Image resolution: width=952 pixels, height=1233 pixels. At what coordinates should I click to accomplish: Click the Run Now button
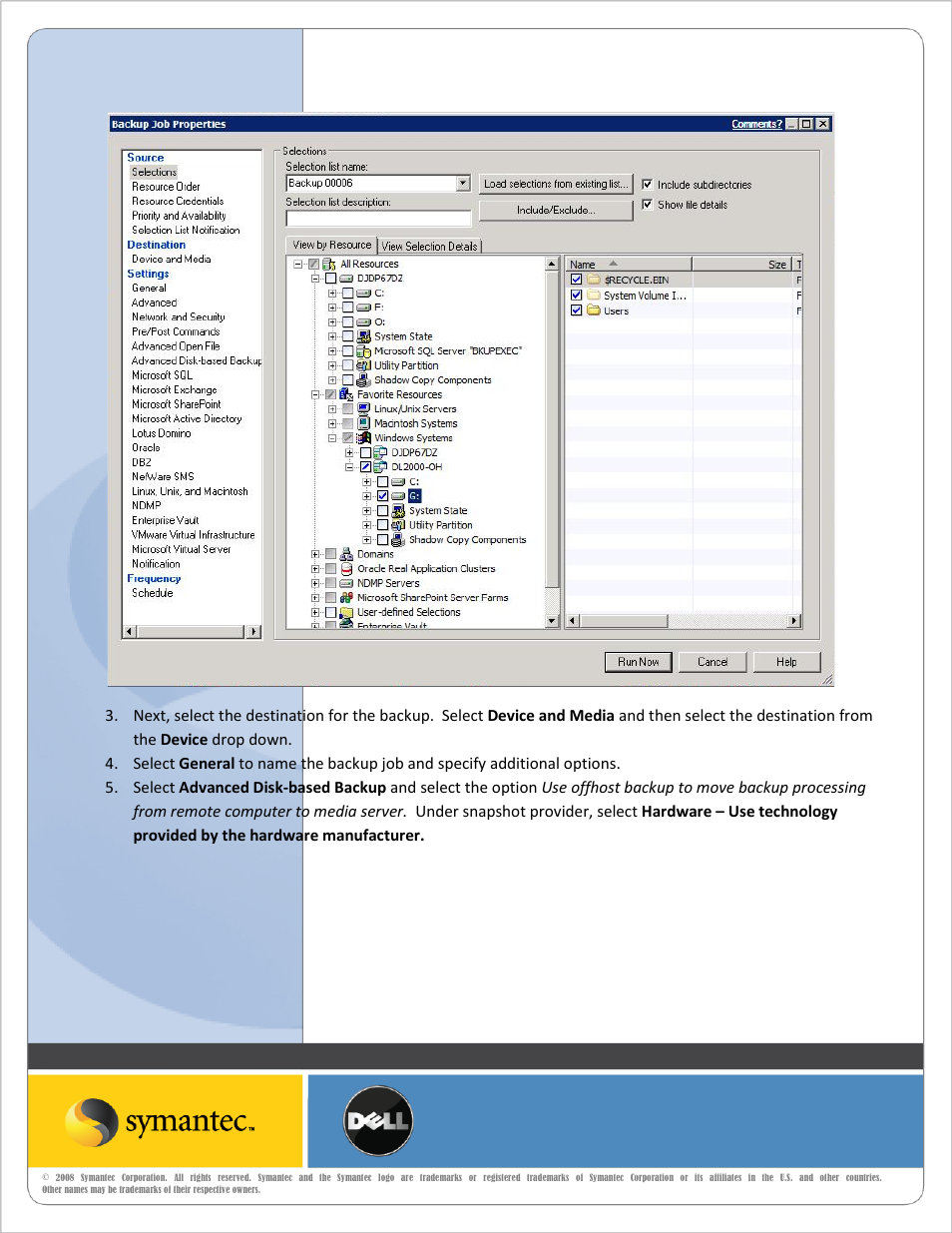pos(639,662)
